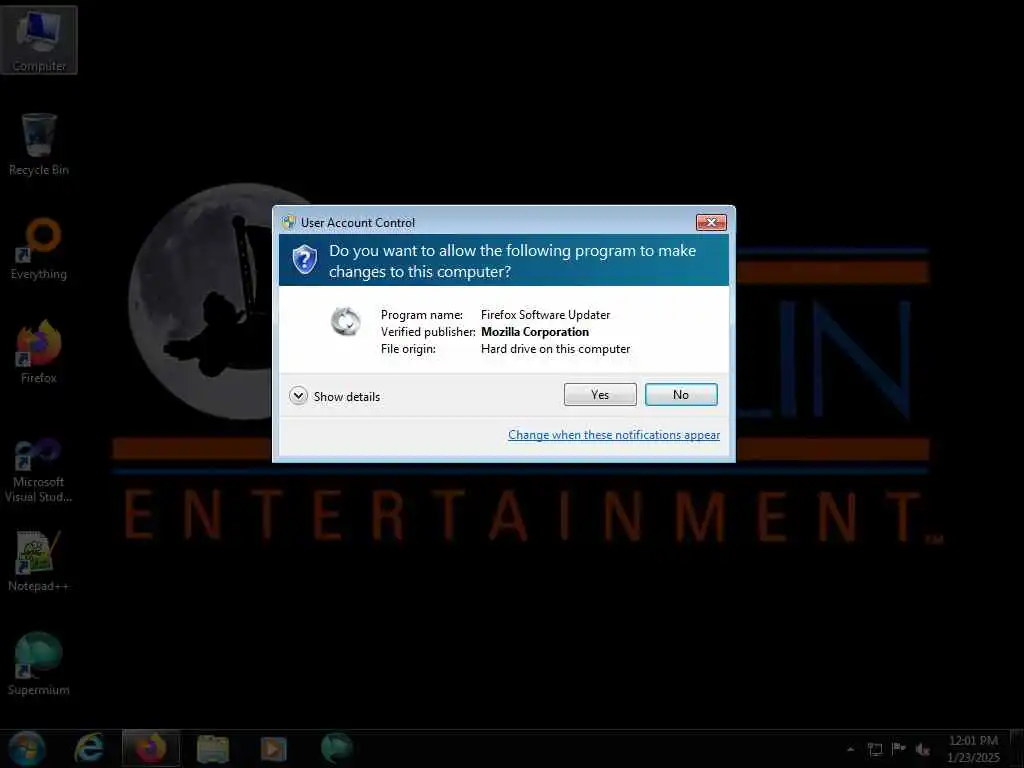The image size is (1024, 768).
Task: Click the Firefox updater program icon
Action: pyautogui.click(x=345, y=321)
